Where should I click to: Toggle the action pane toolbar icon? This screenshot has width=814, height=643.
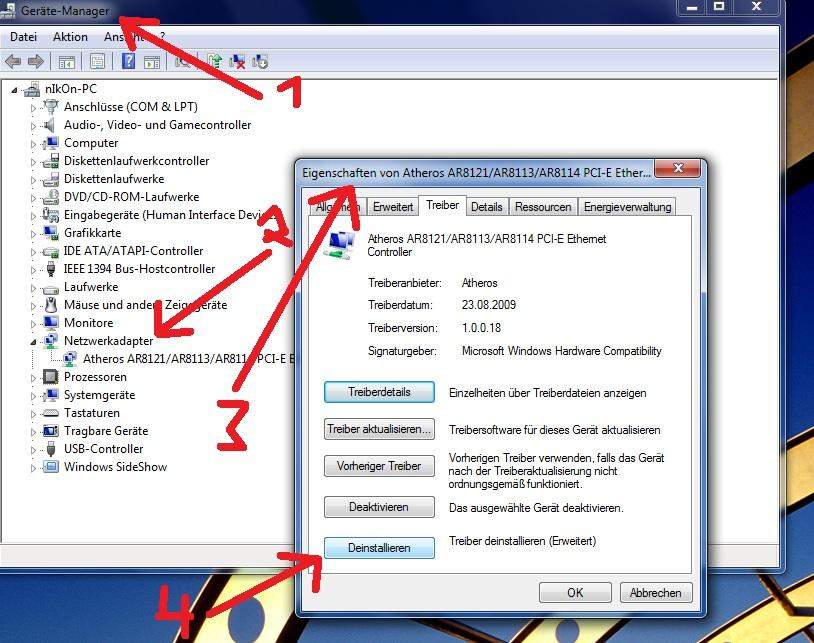pyautogui.click(x=152, y=62)
